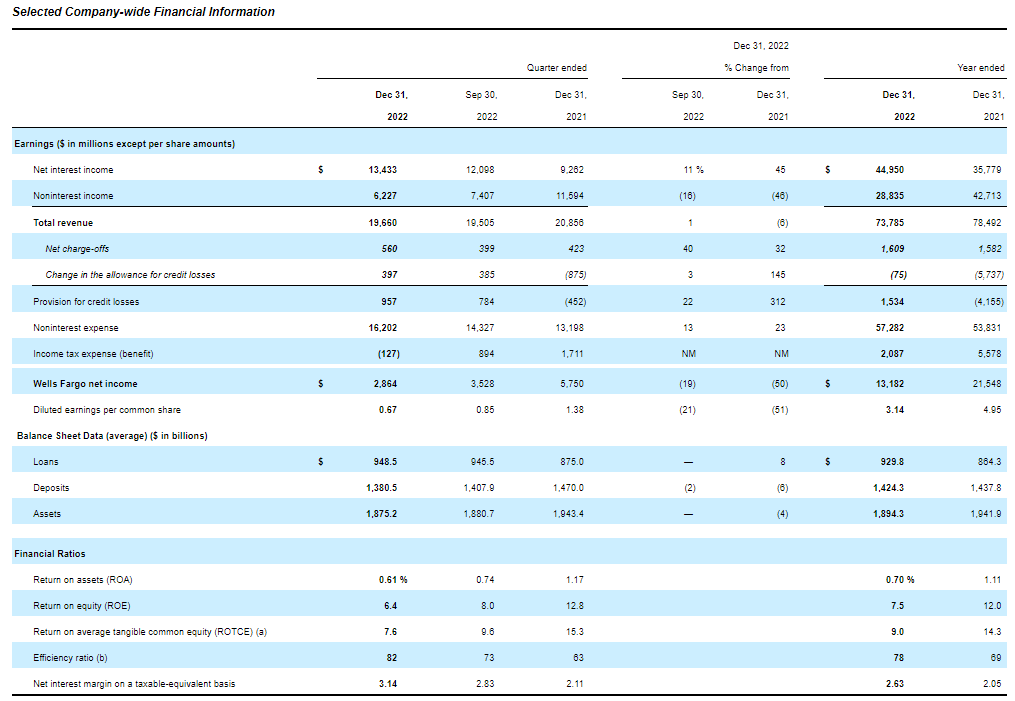Select "Change in the allowance for credit losses" label
Screen dimensions: 1015x701
click(x=130, y=274)
